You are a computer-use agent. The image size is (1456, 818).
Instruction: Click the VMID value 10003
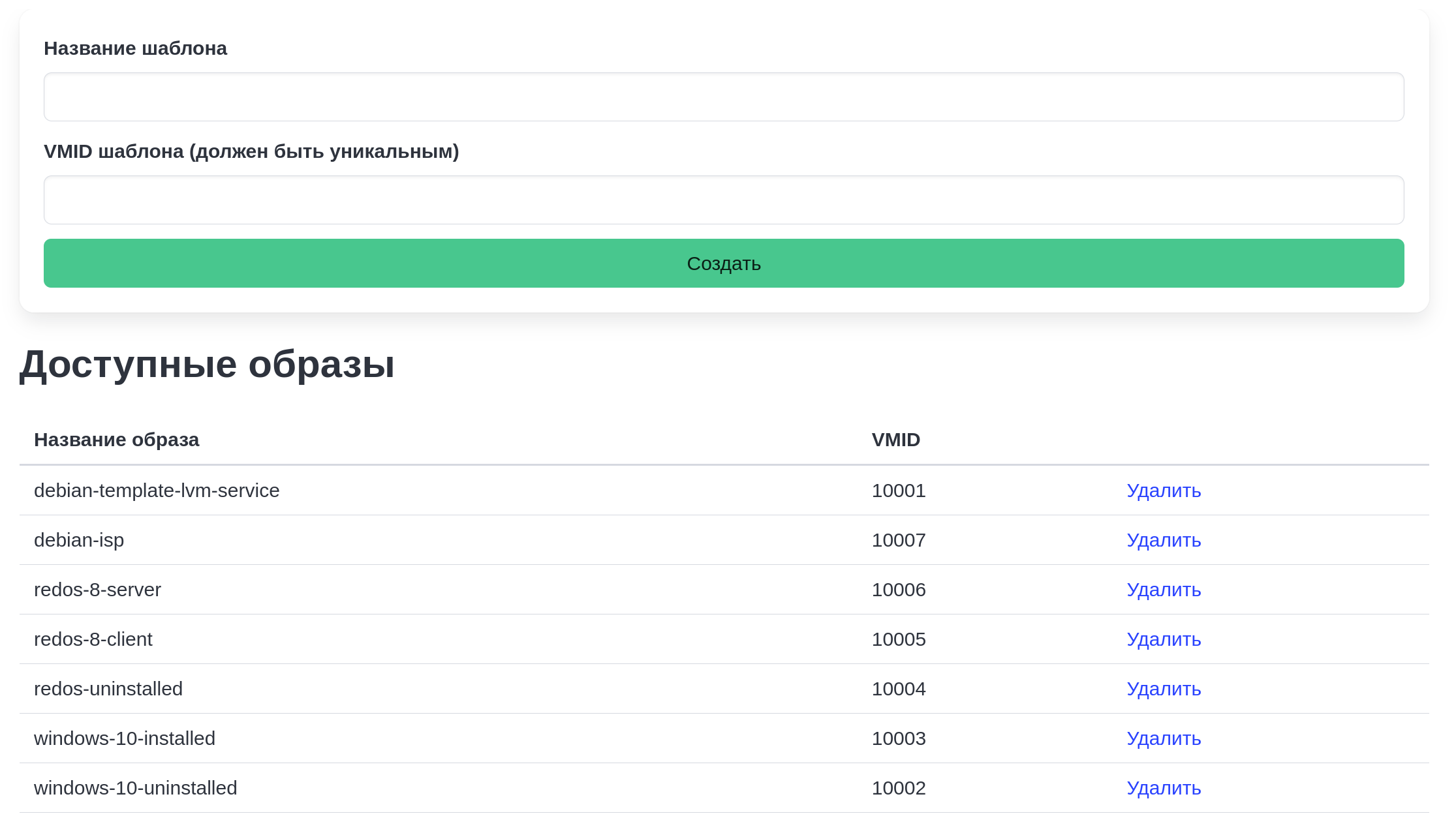point(898,738)
